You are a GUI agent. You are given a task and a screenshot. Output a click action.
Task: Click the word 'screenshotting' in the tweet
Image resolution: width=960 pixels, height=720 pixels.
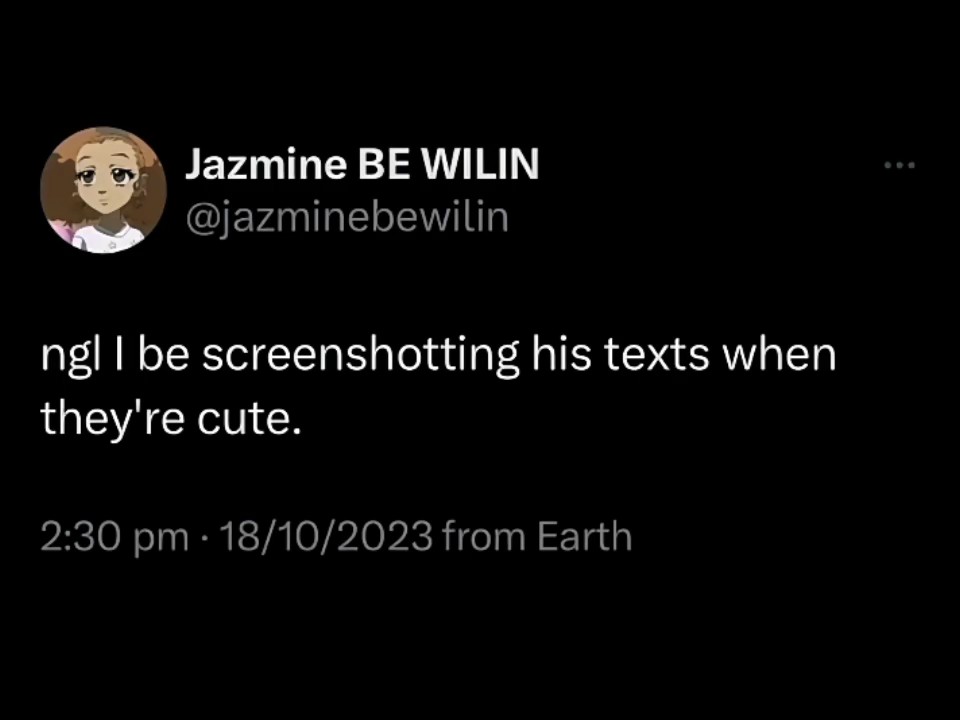click(x=361, y=357)
